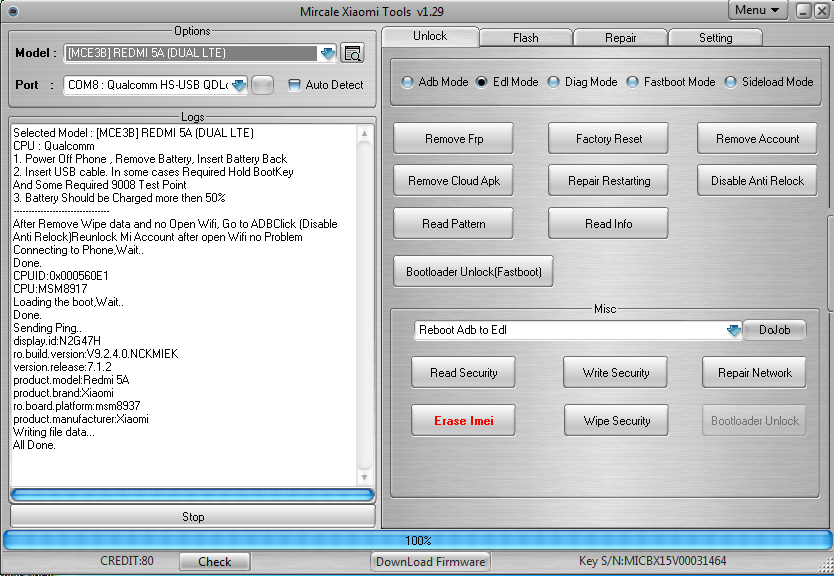Click Factory Reset button
834x576 pixels.
[608, 139]
